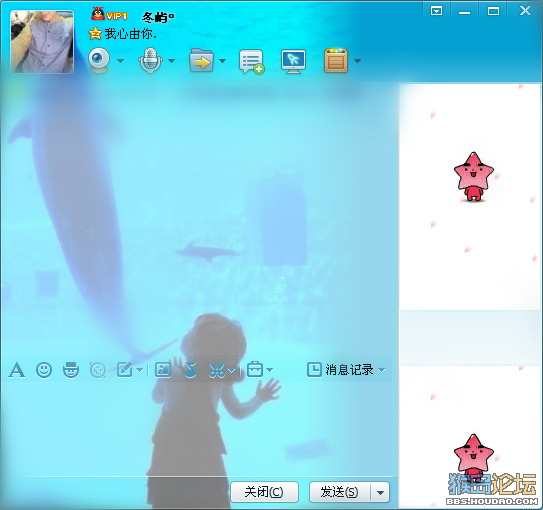Open handwriting input pencil icon

pyautogui.click(x=125, y=370)
